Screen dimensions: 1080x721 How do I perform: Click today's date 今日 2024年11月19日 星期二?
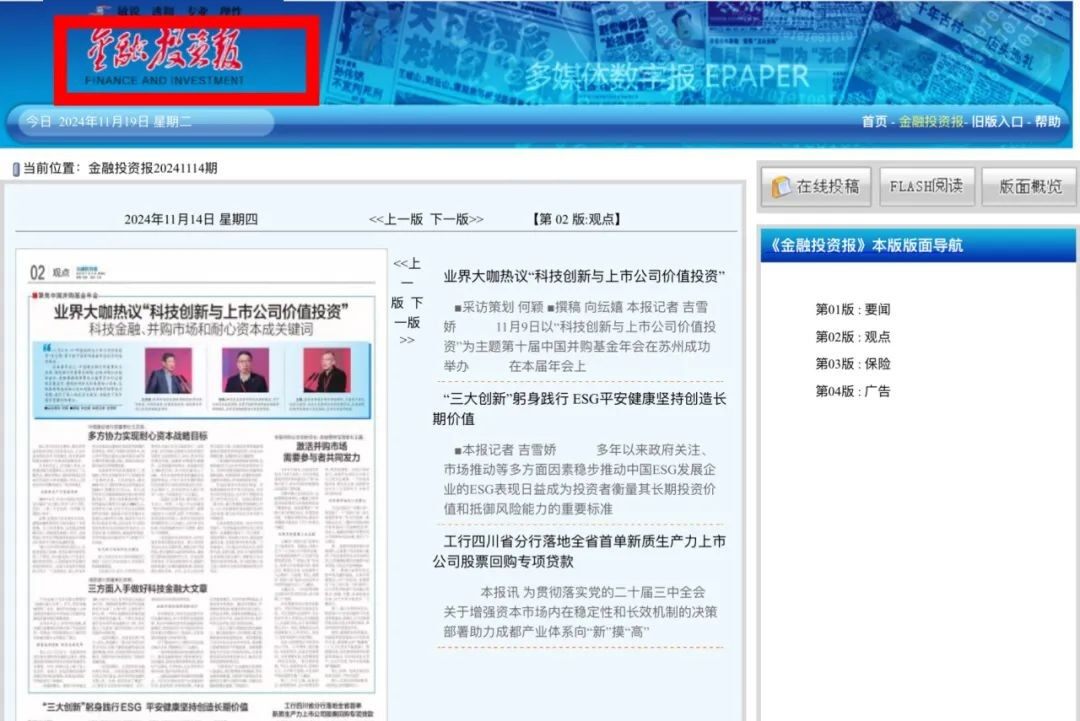(109, 122)
